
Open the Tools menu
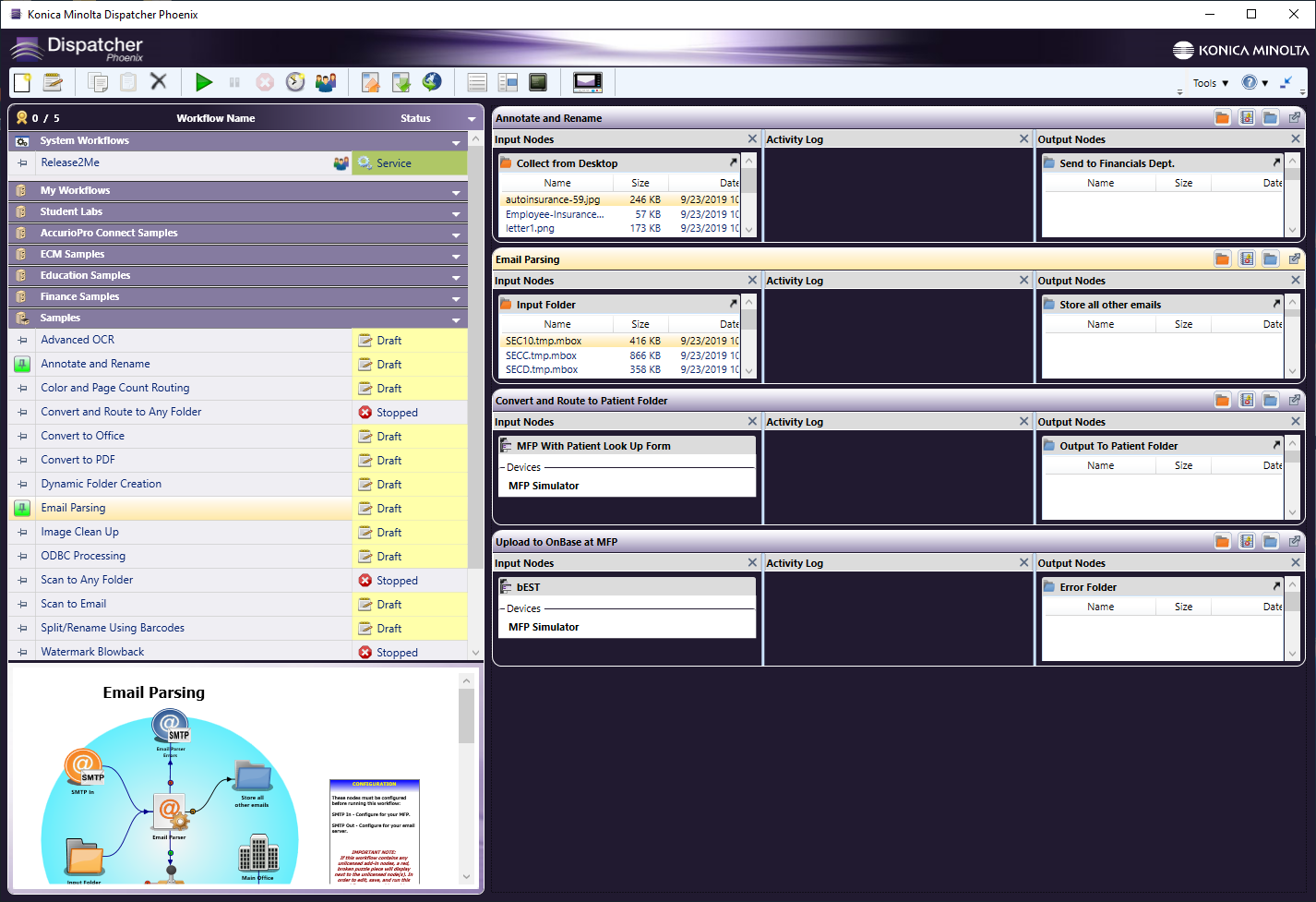pyautogui.click(x=1210, y=83)
